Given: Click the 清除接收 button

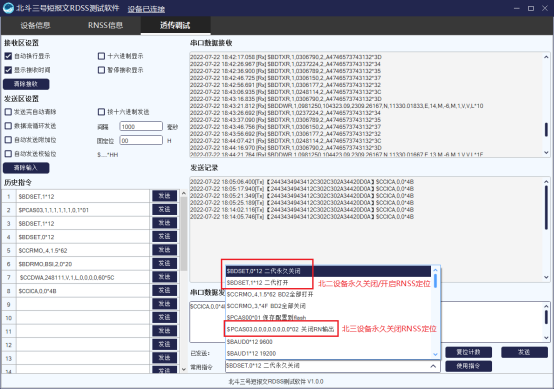Looking at the screenshot, I should point(26,84).
